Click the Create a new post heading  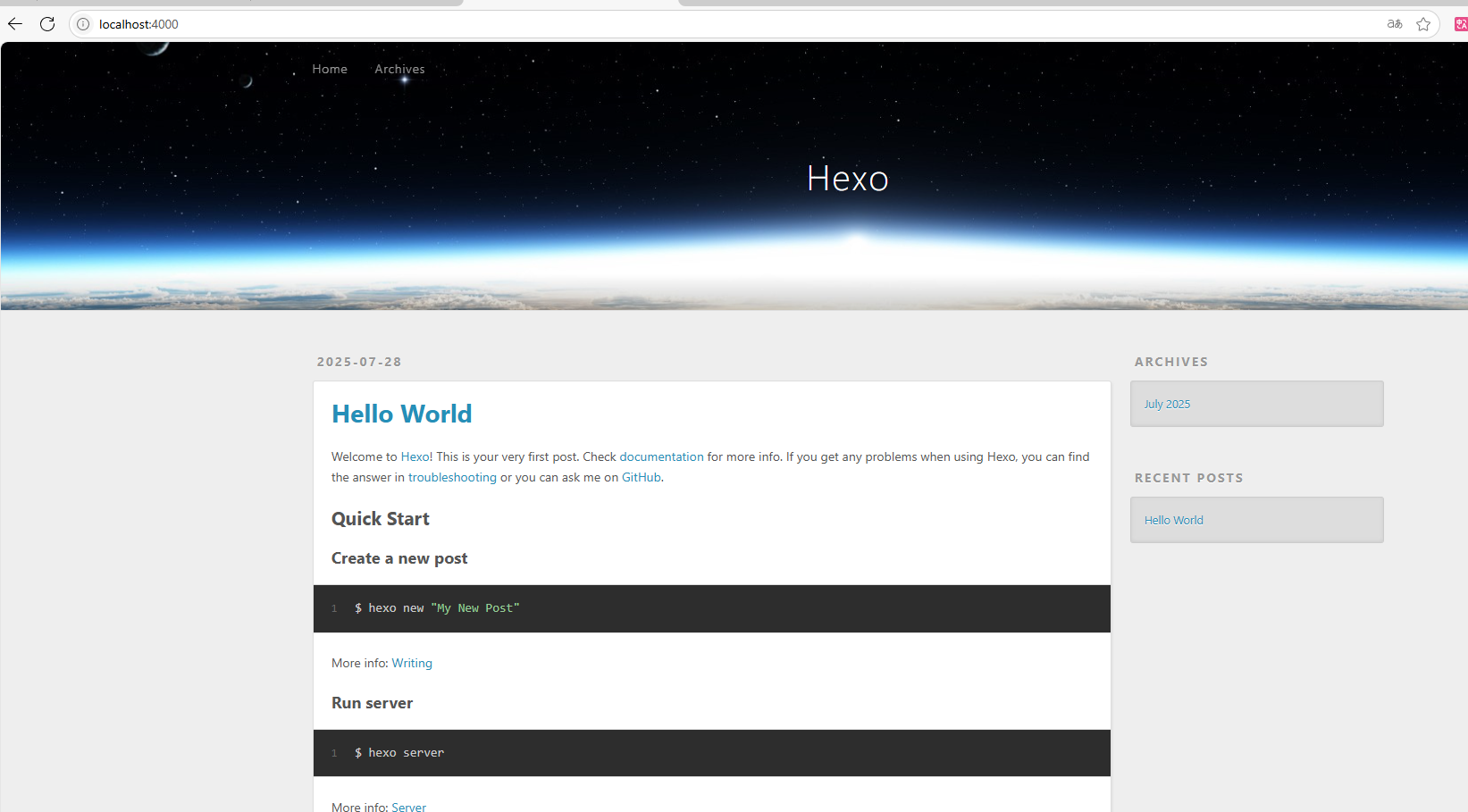399,558
